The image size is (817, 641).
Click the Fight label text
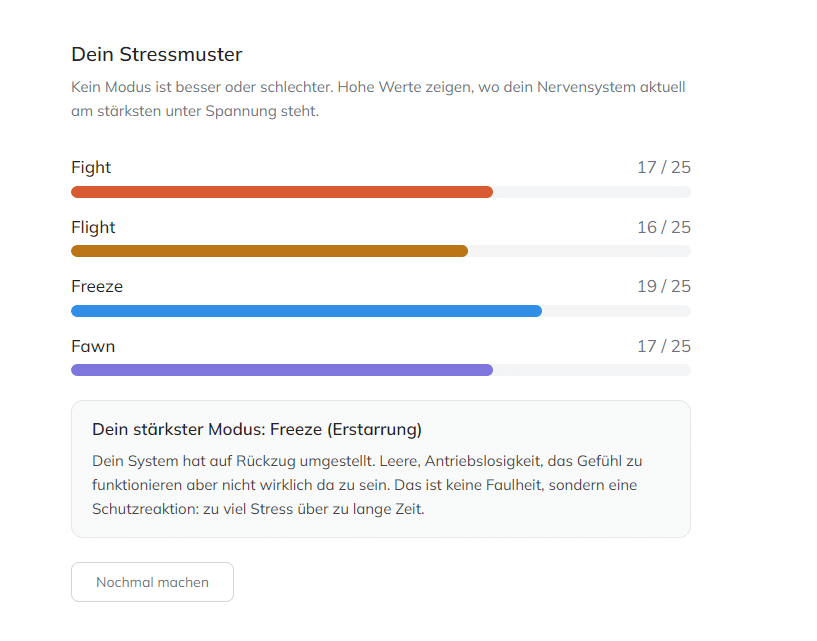[91, 167]
